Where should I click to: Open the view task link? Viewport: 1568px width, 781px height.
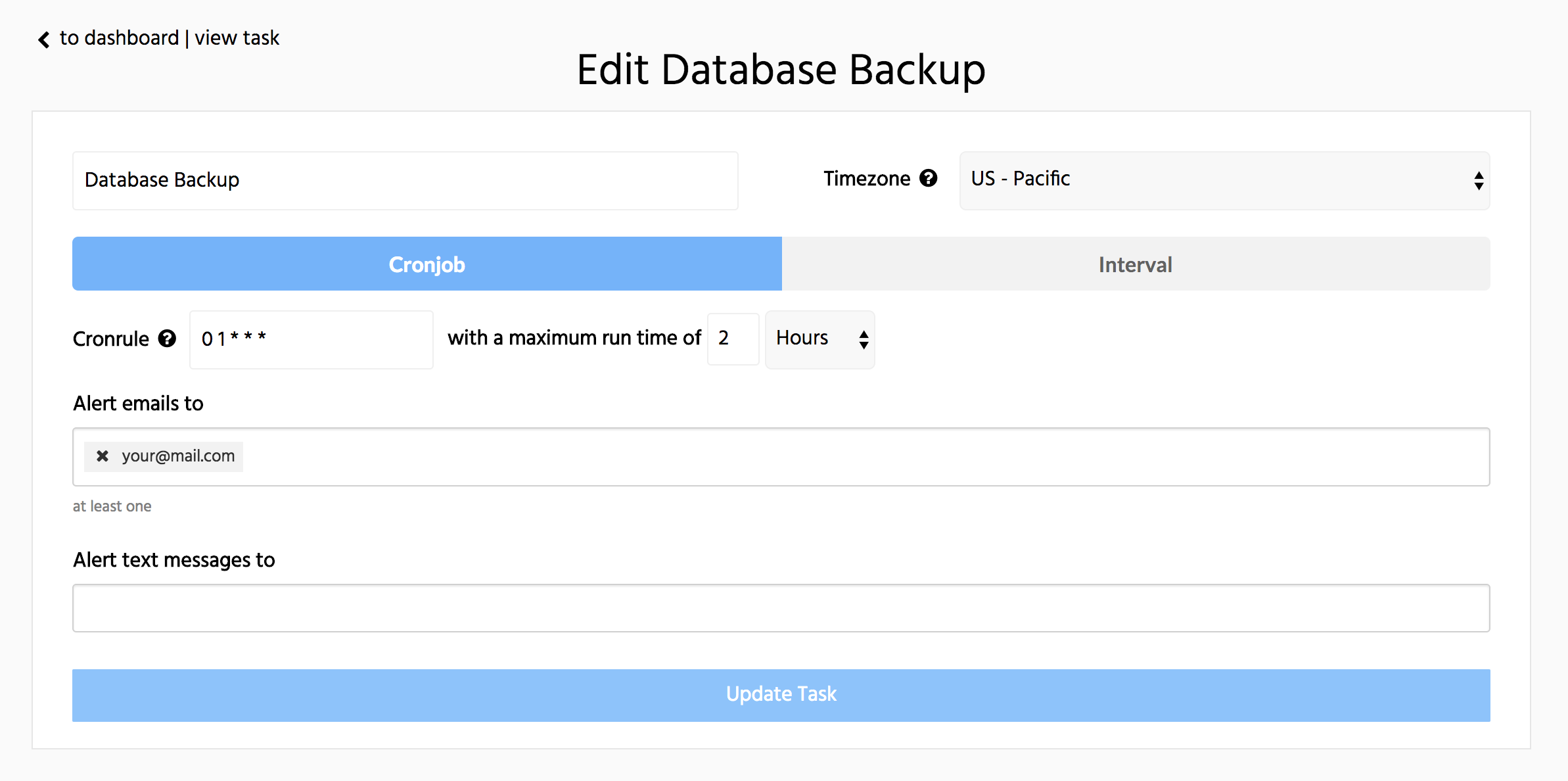click(237, 38)
